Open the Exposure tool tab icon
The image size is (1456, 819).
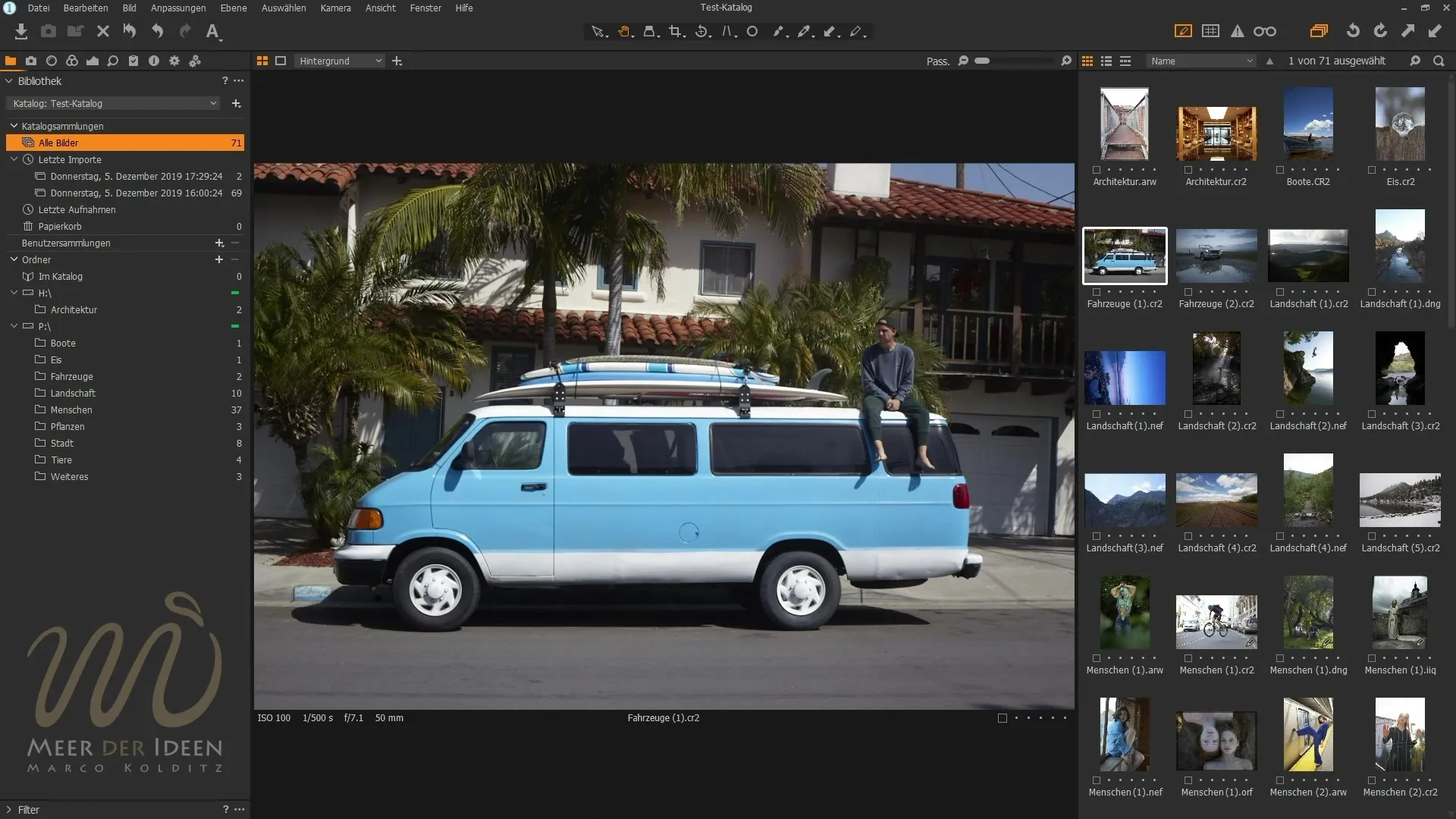(93, 61)
